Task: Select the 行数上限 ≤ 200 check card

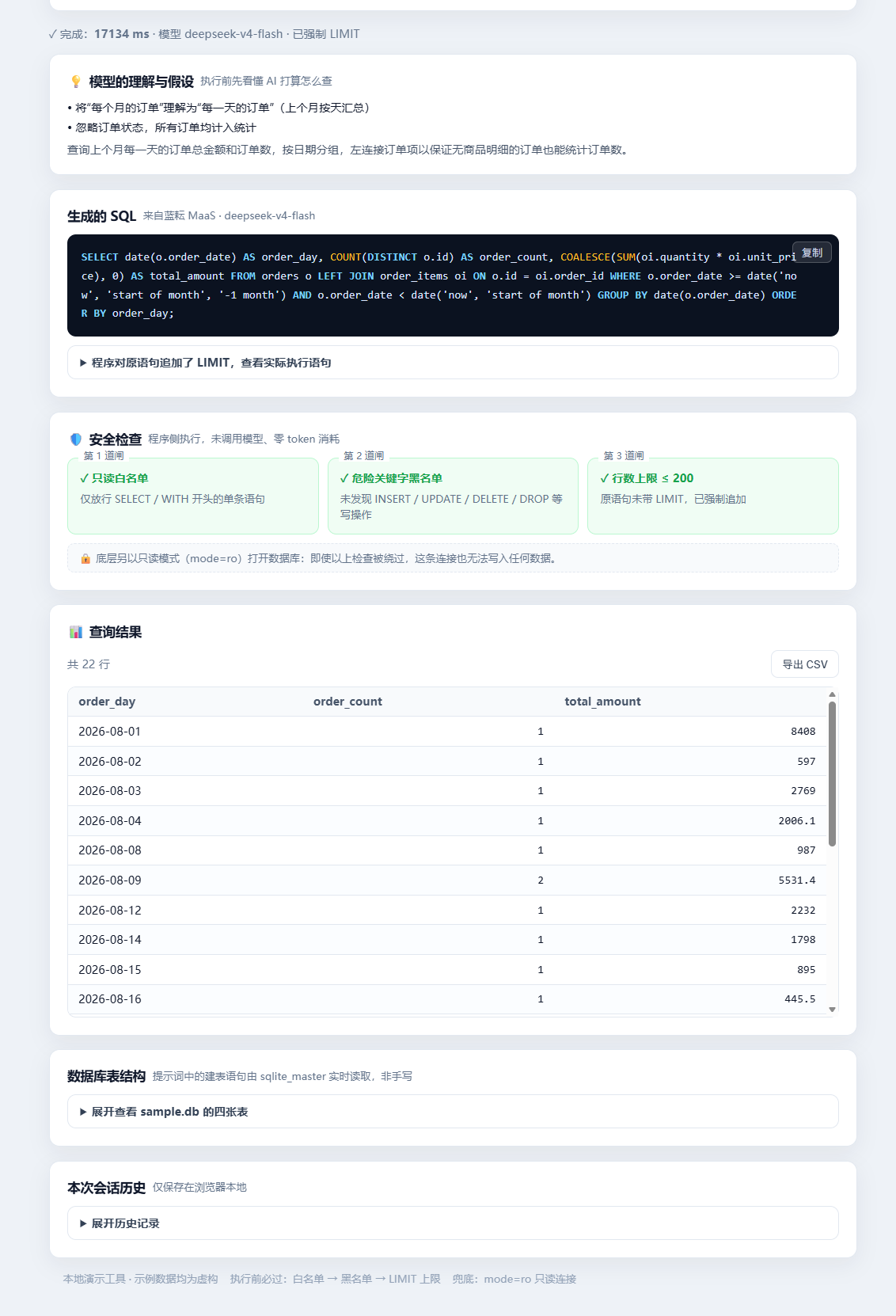Action: 712,496
